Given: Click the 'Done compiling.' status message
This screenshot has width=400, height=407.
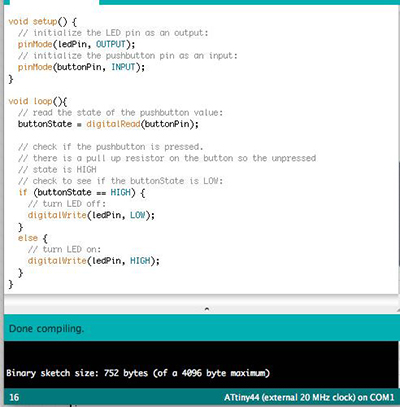Looking at the screenshot, I should (46, 329).
